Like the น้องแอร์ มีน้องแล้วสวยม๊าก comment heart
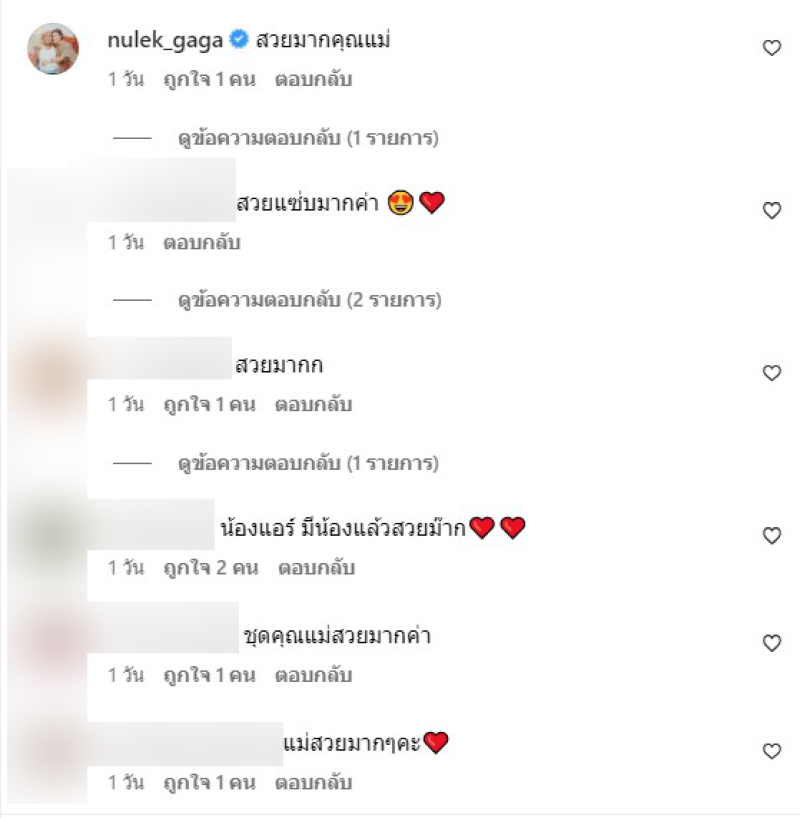This screenshot has height=818, width=800. [x=771, y=536]
